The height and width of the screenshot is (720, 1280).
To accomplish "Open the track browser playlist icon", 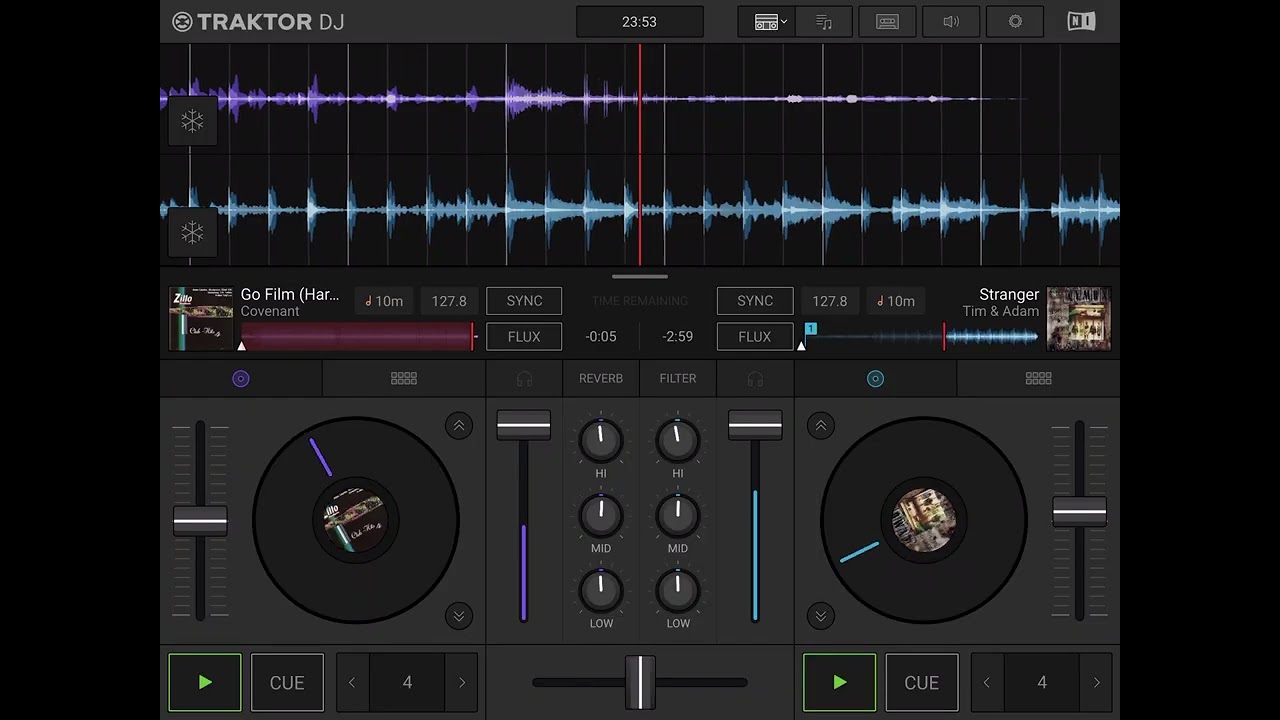I will pos(824,22).
